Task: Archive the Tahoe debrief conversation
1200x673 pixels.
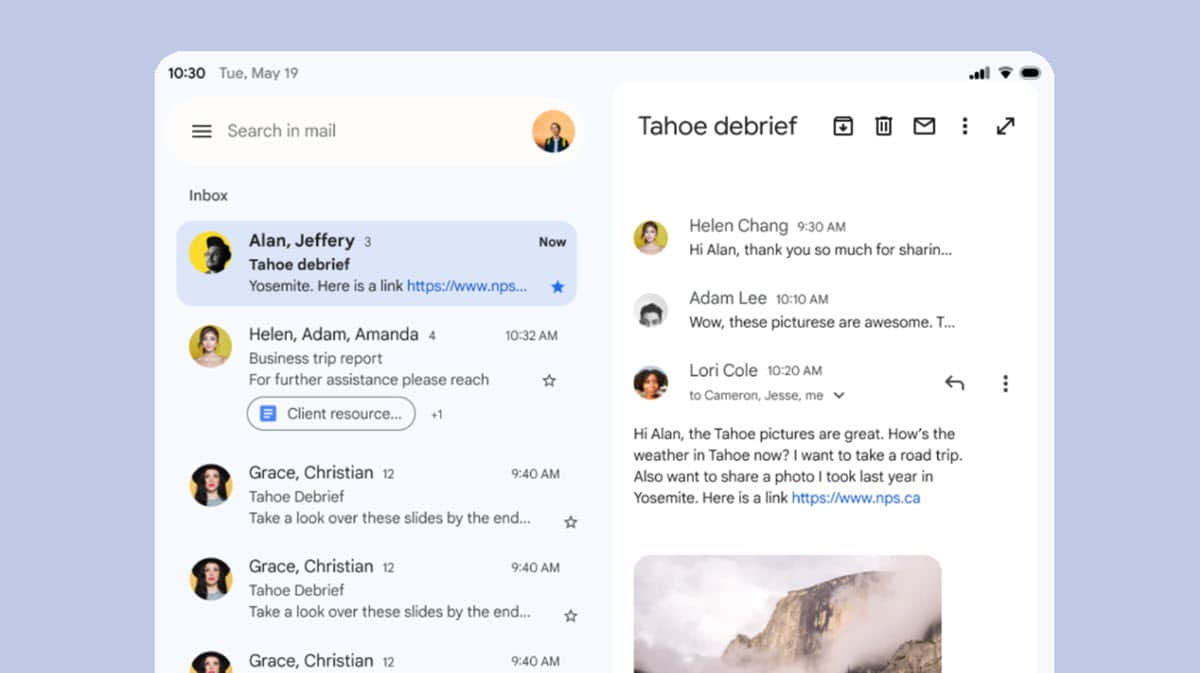Action: [x=843, y=126]
